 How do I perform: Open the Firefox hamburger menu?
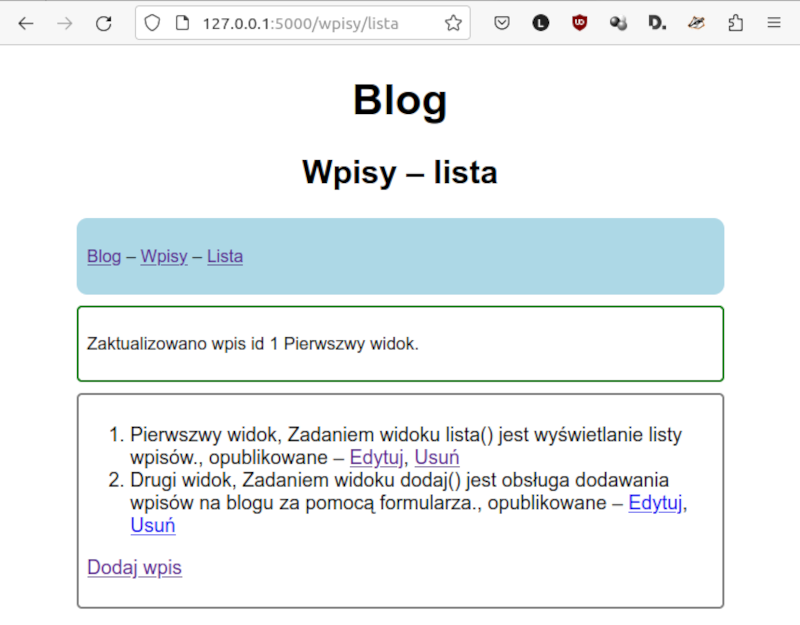(773, 22)
